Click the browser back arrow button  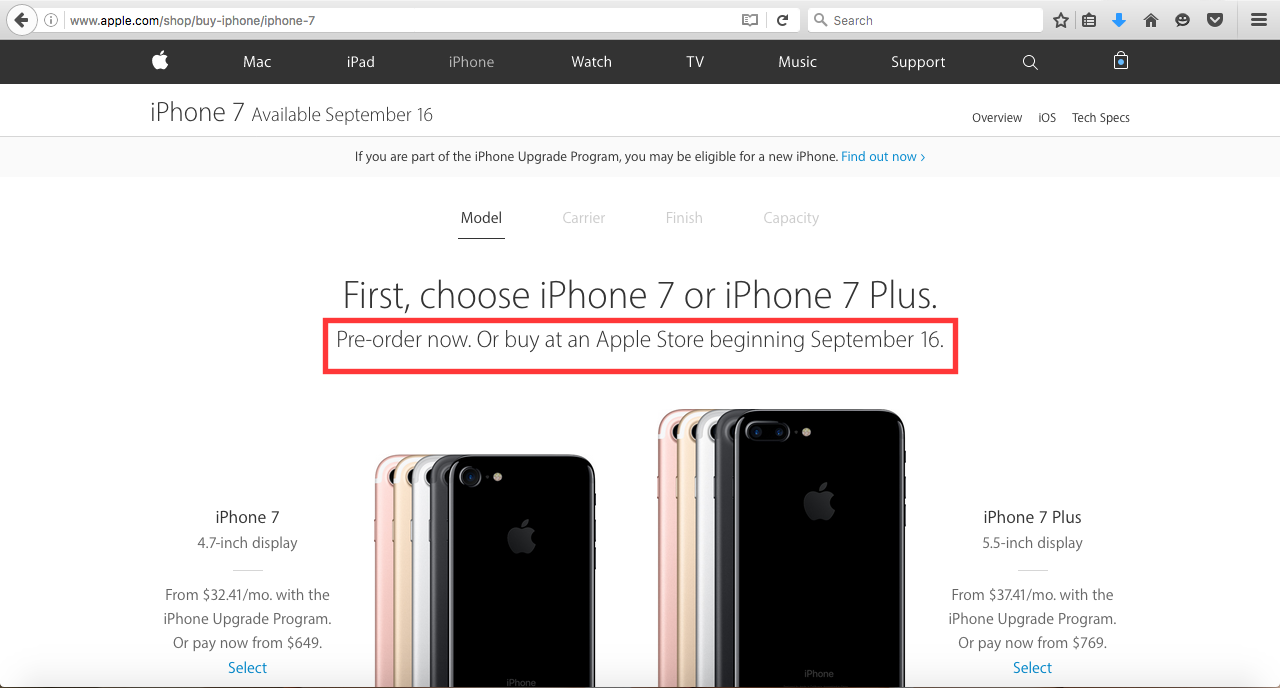[20, 20]
